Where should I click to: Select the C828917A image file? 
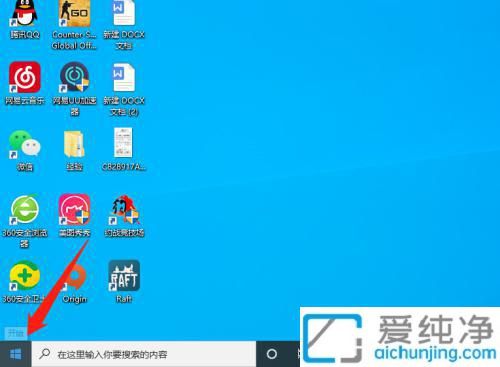pyautogui.click(x=124, y=149)
